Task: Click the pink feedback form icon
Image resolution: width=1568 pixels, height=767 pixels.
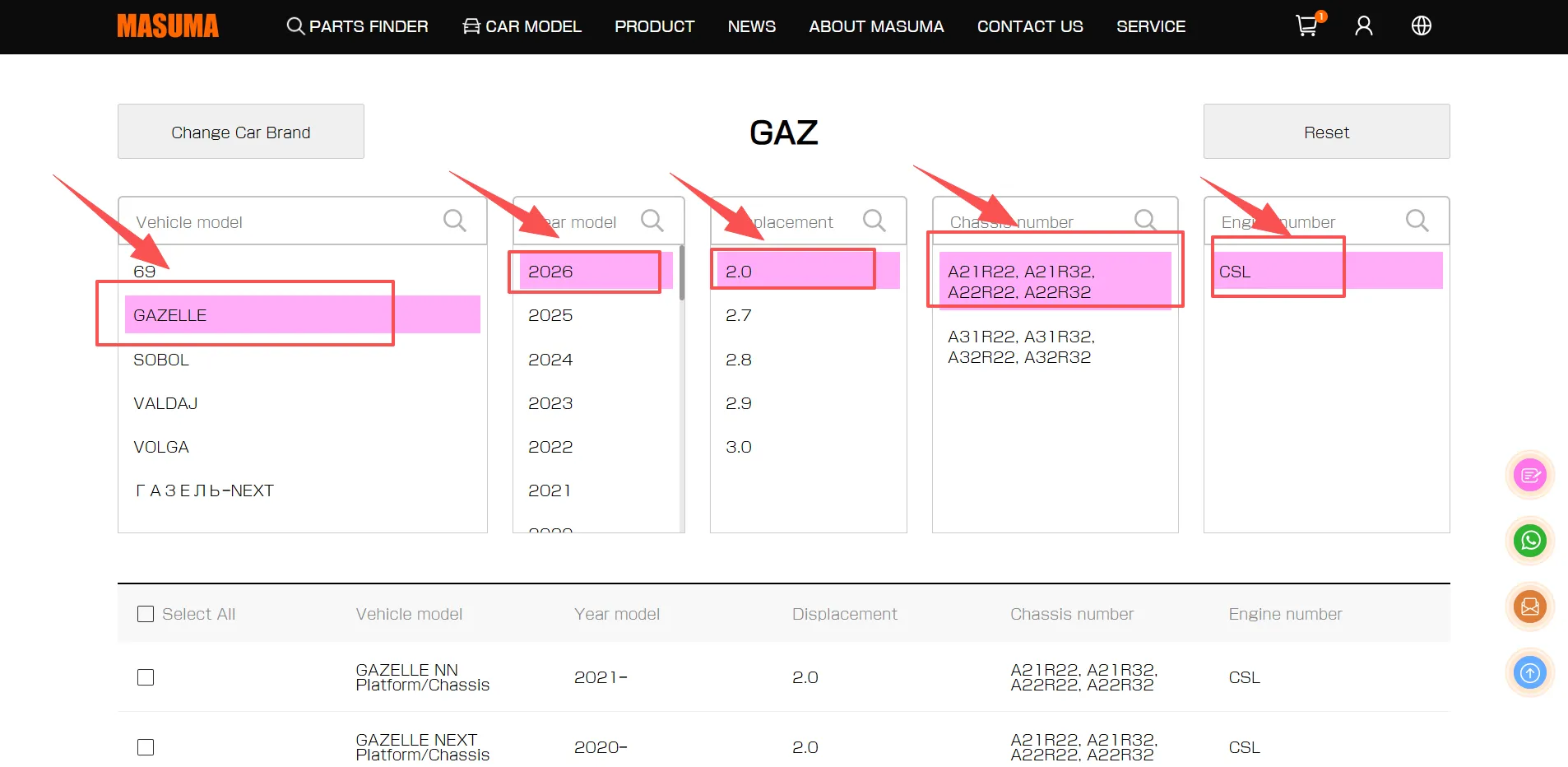Action: (1529, 475)
